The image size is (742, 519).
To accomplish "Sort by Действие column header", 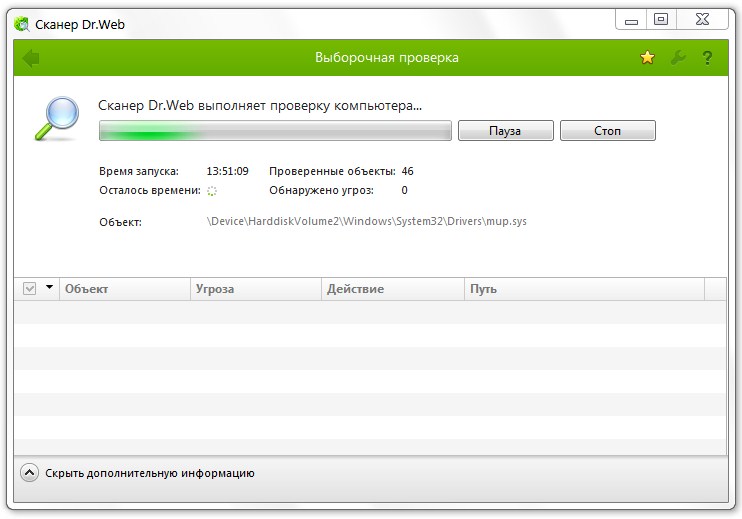I will (x=393, y=289).
